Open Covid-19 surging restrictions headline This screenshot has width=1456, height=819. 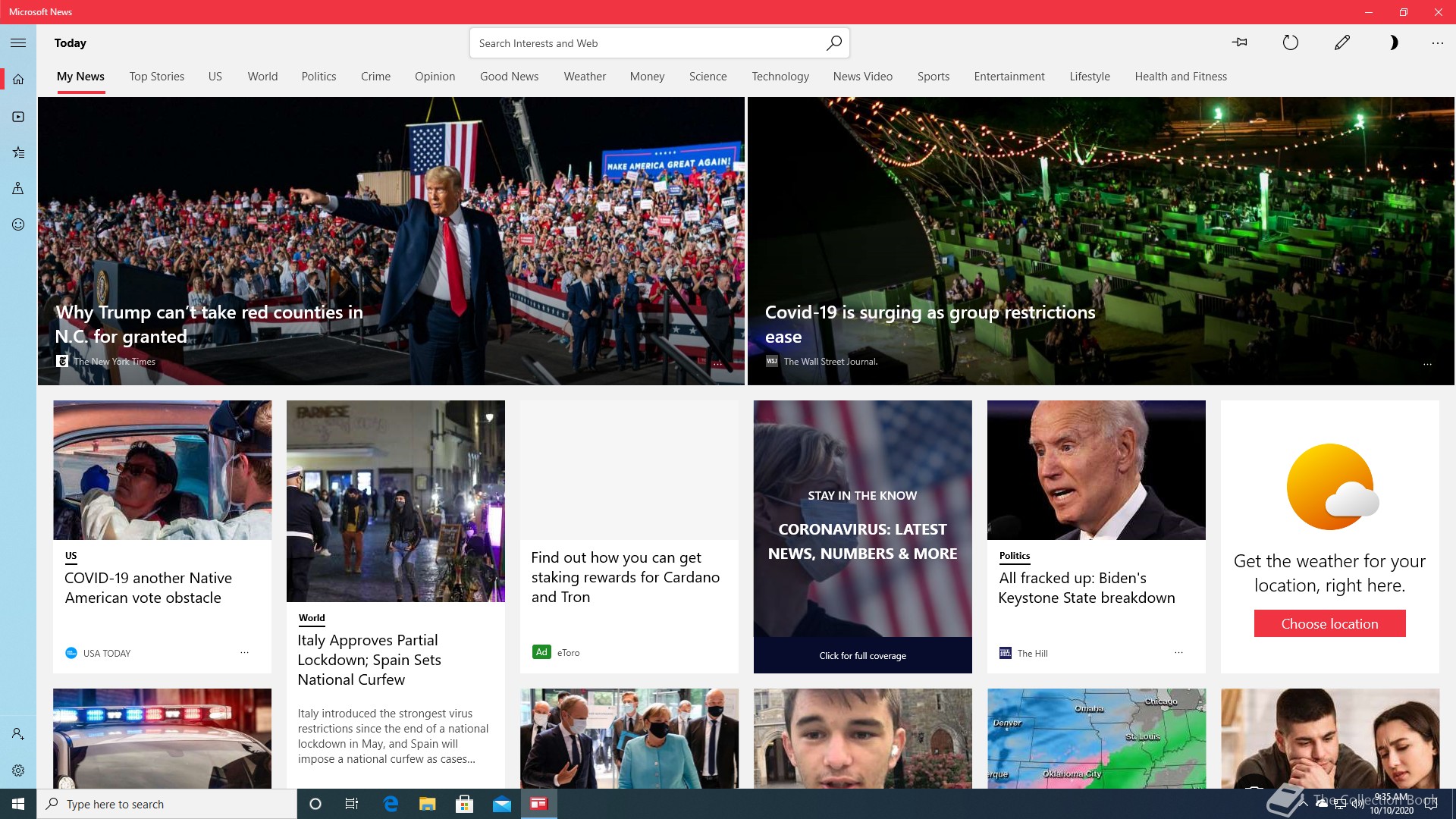click(x=930, y=325)
